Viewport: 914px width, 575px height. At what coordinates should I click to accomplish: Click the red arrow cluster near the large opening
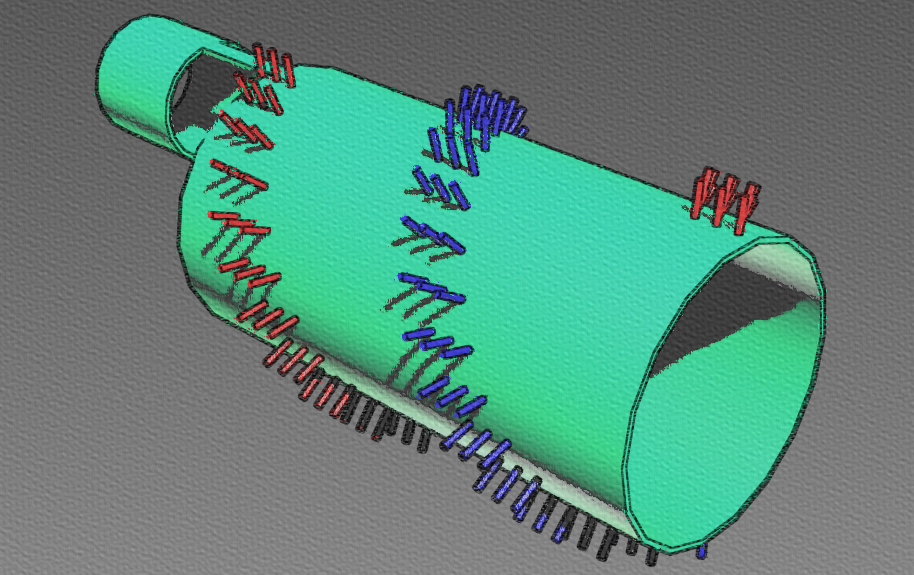(x=725, y=198)
